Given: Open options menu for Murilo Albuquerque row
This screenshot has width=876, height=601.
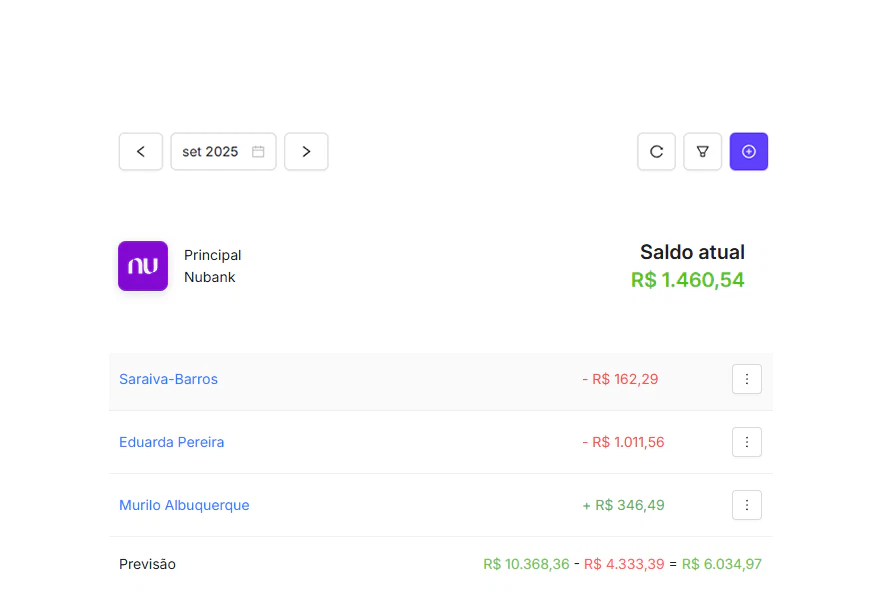Looking at the screenshot, I should pyautogui.click(x=747, y=505).
